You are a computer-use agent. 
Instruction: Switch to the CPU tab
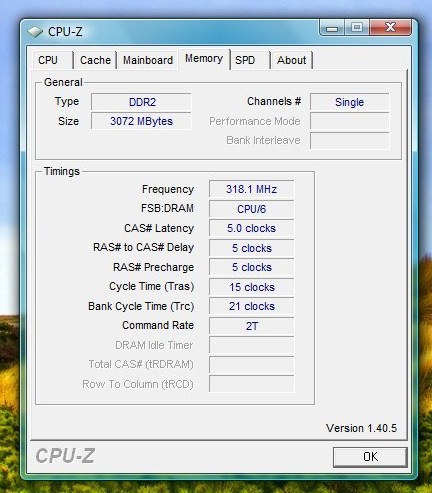tap(53, 60)
